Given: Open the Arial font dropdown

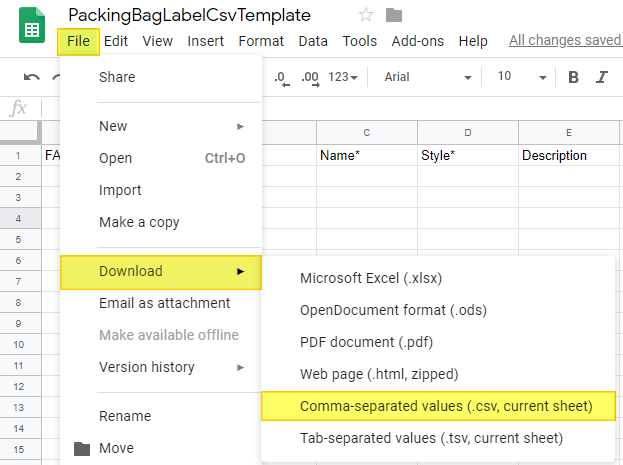Looking at the screenshot, I should coord(428,77).
